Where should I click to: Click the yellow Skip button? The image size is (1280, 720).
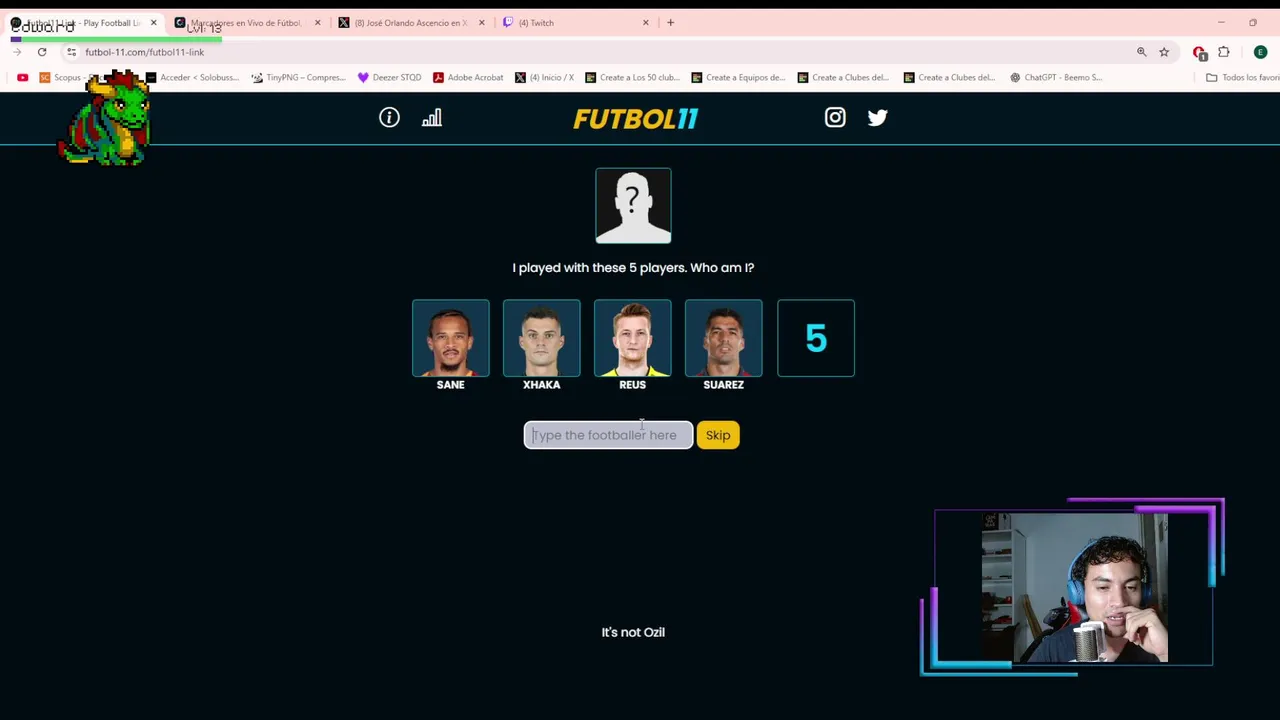pyautogui.click(x=718, y=435)
